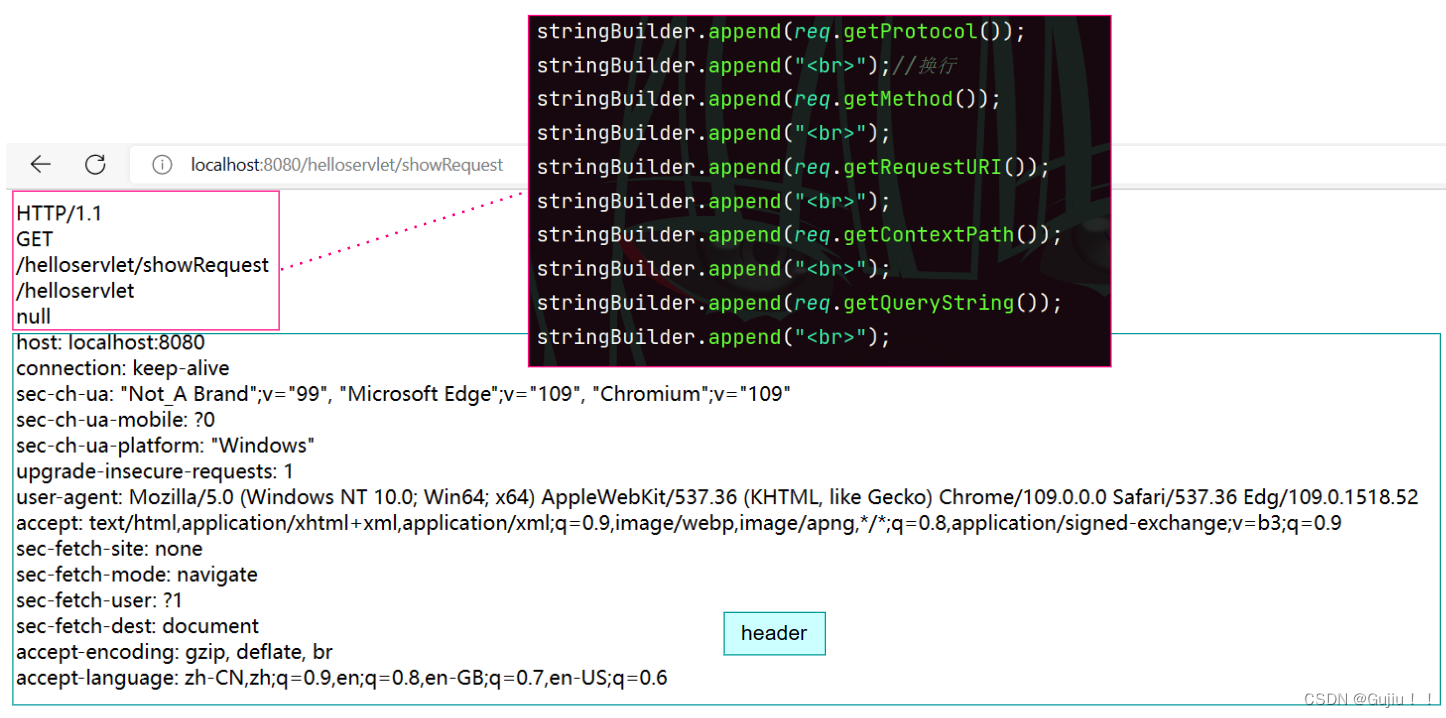Click the HTTP/1.1 protocol line

59,214
